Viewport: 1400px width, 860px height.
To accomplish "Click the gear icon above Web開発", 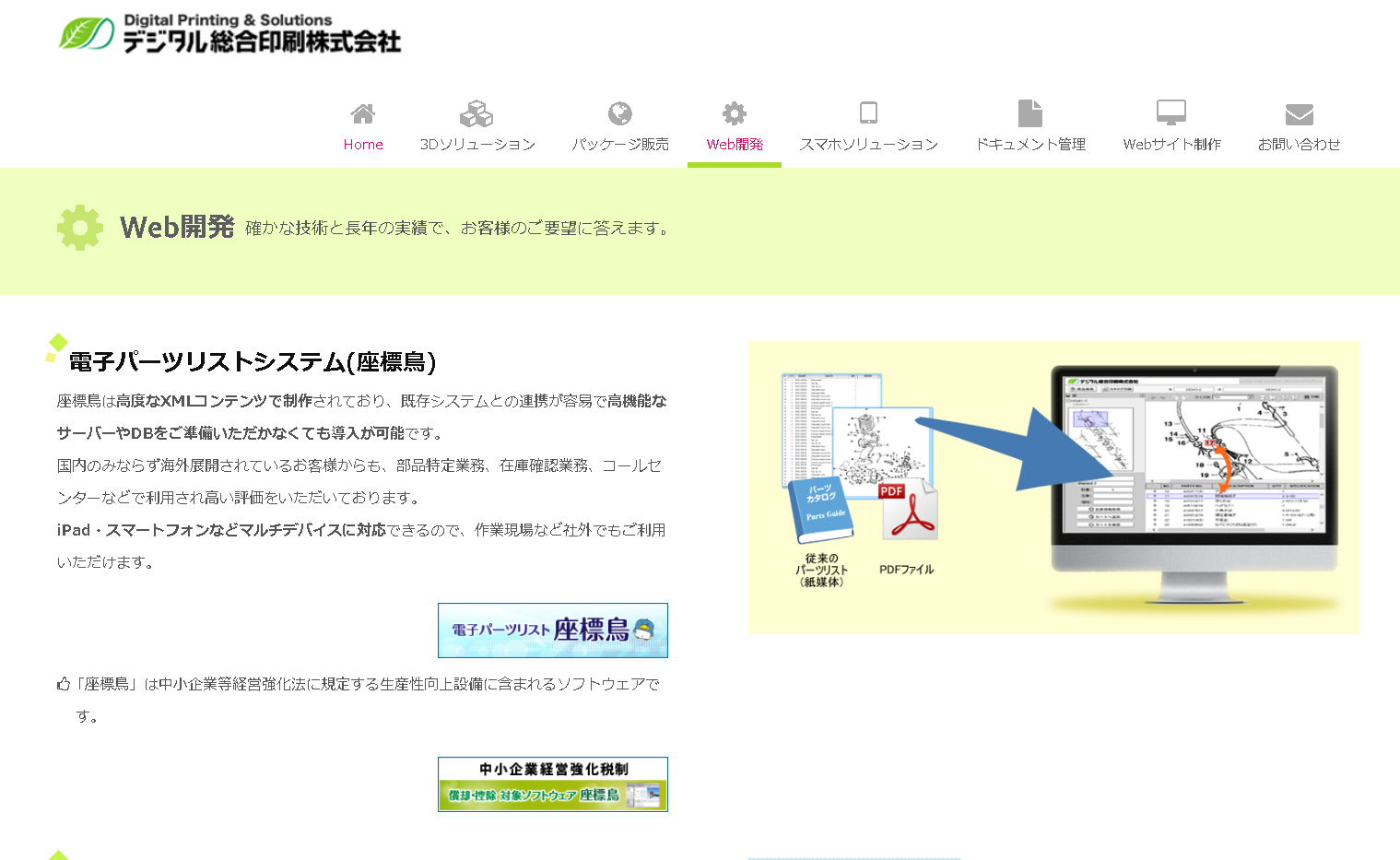I will coord(735,113).
